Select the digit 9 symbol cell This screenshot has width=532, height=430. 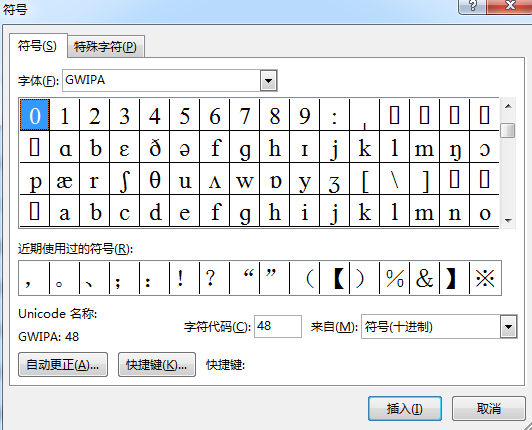point(305,115)
